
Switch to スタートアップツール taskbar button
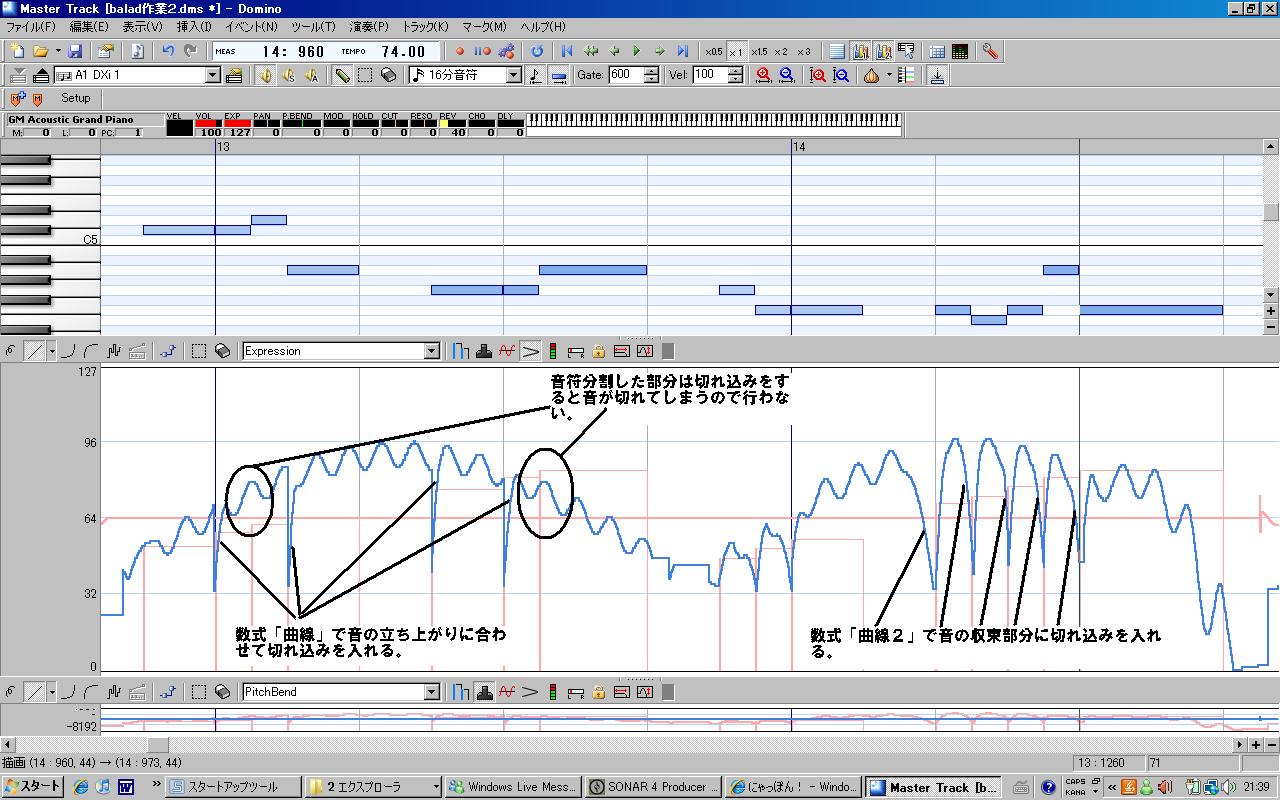click(233, 787)
